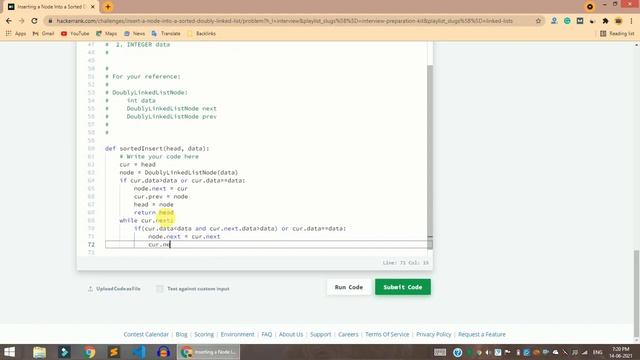
Task: Click the browser back arrow
Action: [9, 21]
